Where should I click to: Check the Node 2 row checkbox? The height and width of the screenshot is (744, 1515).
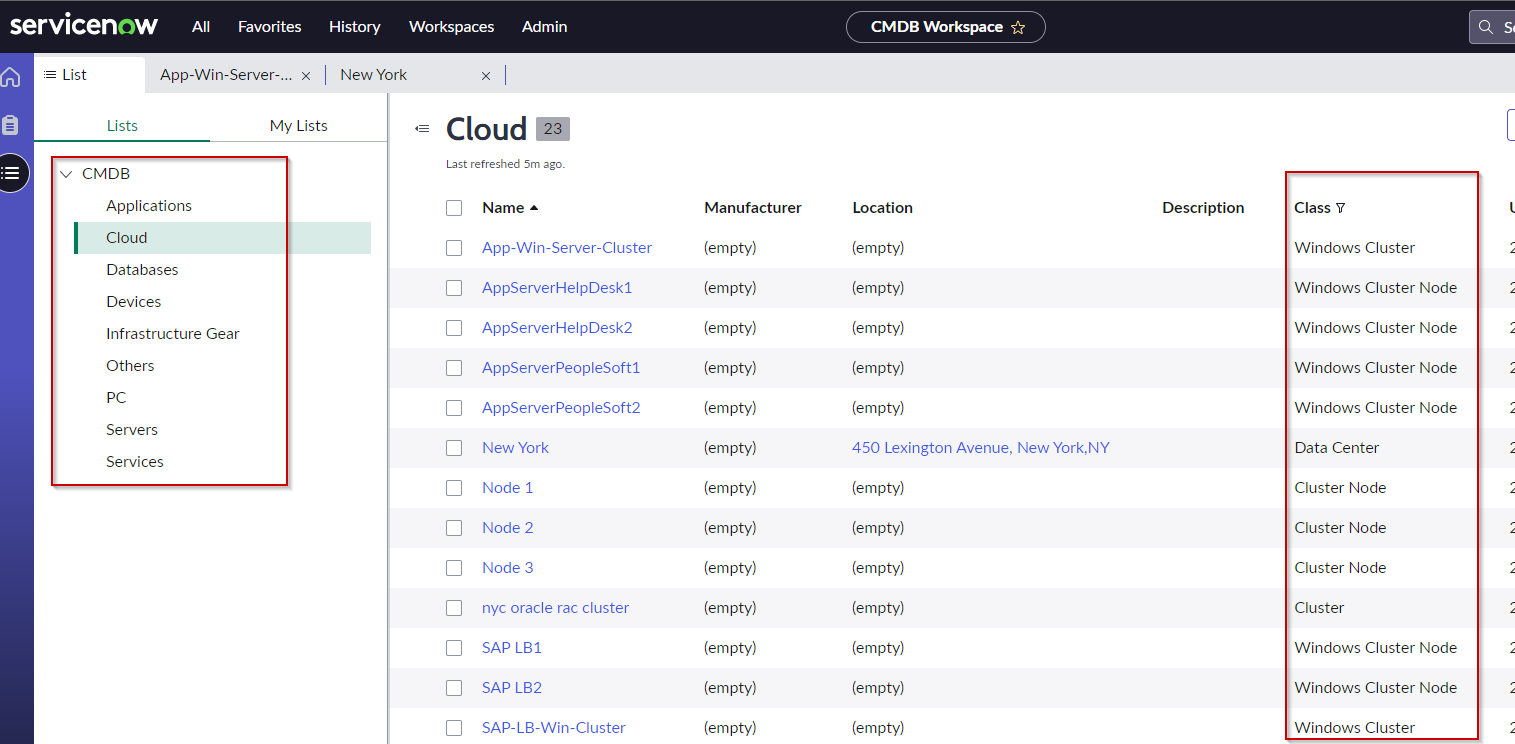point(454,528)
